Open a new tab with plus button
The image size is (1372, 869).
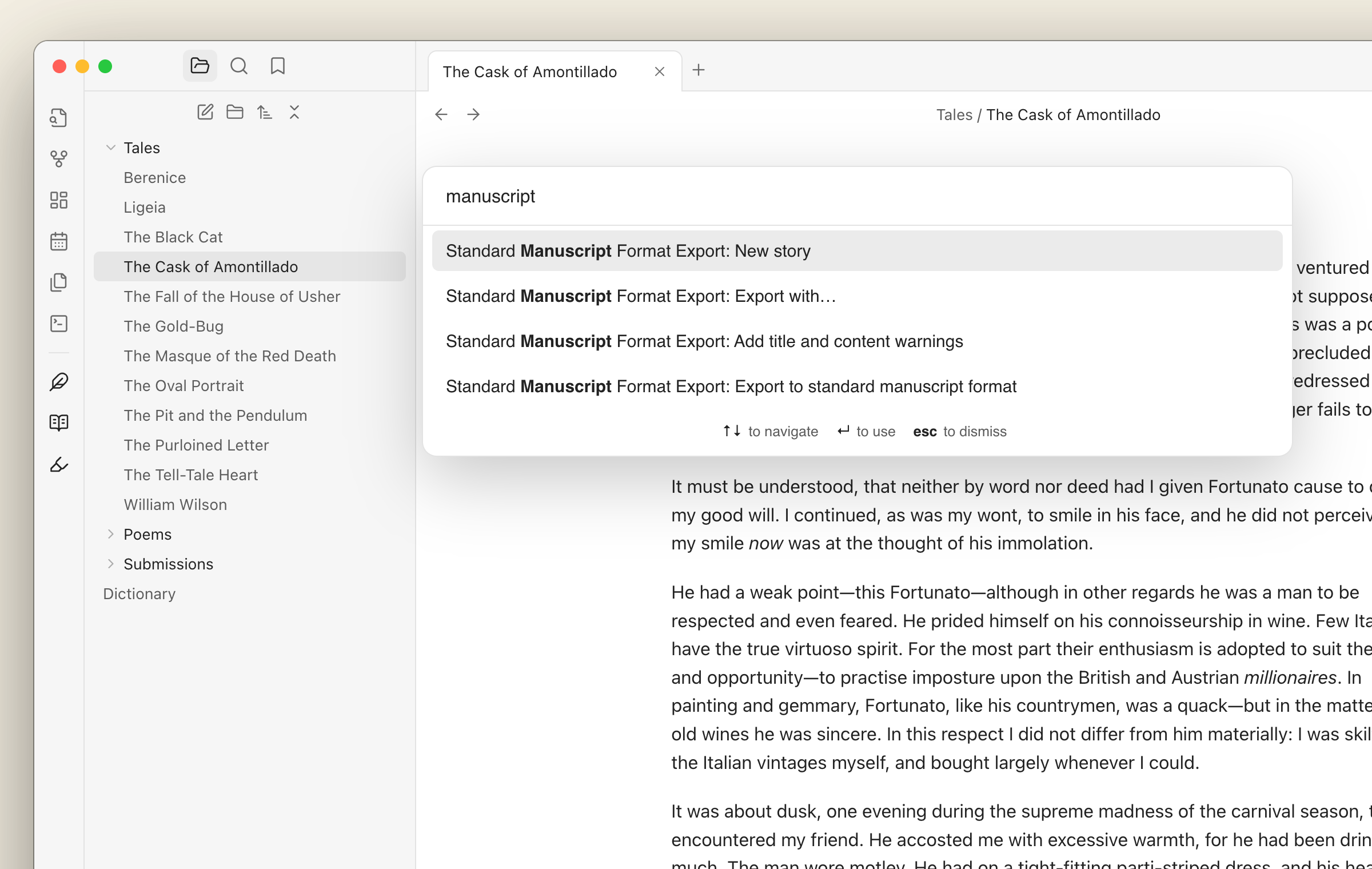(699, 70)
